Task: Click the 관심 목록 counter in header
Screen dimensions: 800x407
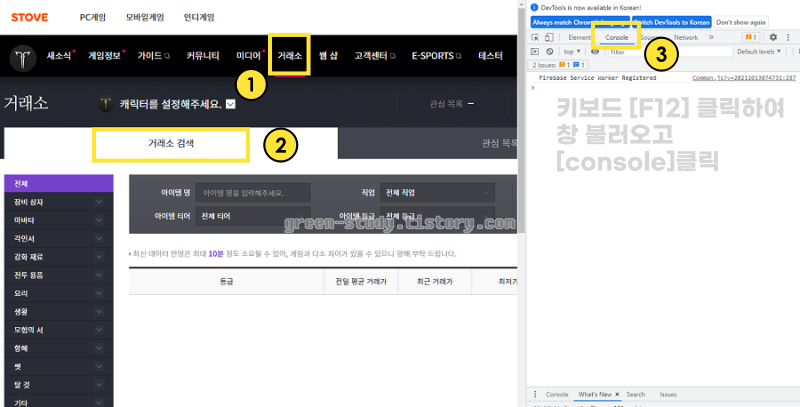Action: click(x=452, y=104)
